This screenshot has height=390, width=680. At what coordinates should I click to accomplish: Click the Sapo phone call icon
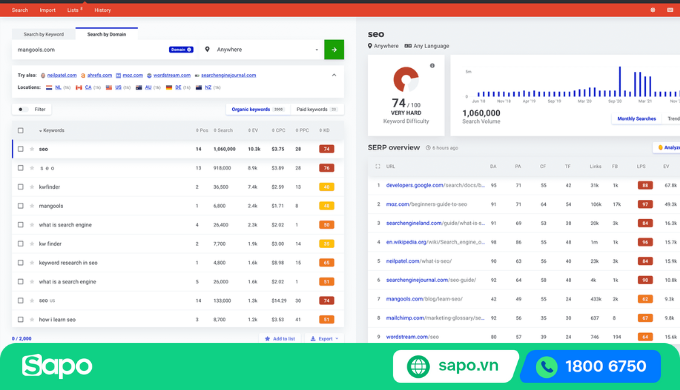pyautogui.click(x=546, y=367)
